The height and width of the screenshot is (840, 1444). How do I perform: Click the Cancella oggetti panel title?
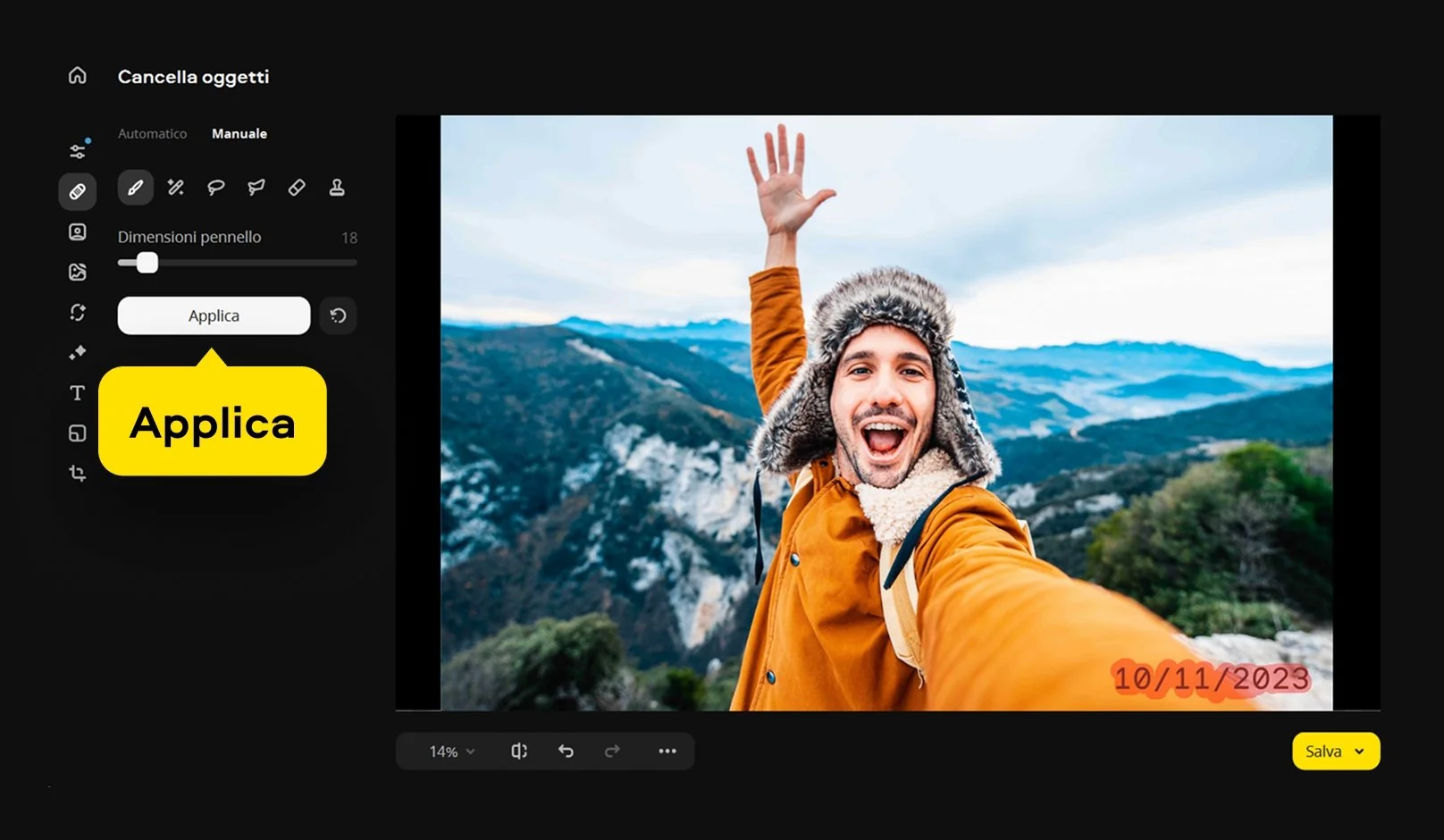click(x=194, y=77)
